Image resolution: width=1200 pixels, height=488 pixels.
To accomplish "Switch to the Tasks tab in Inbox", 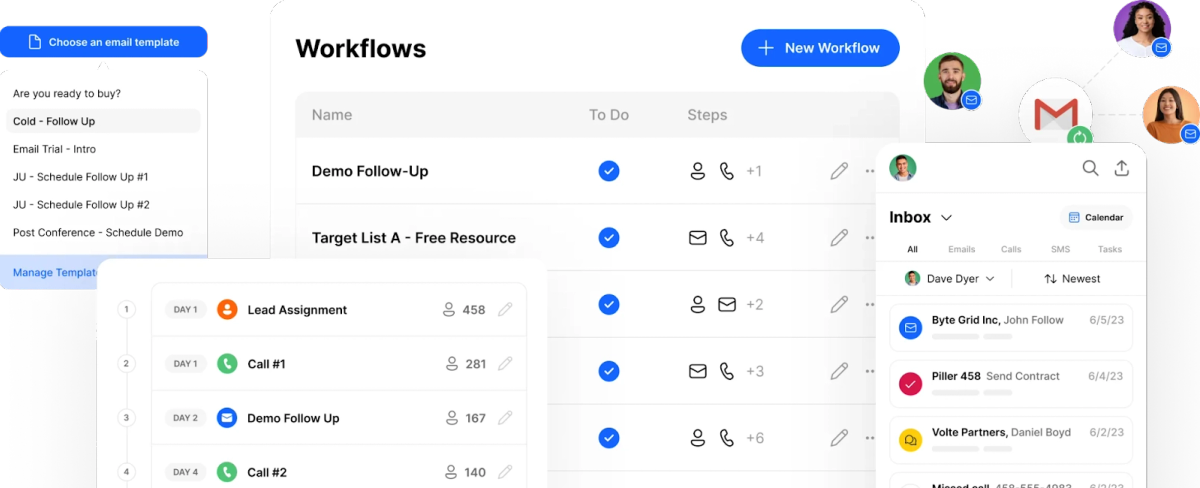I will point(1110,249).
